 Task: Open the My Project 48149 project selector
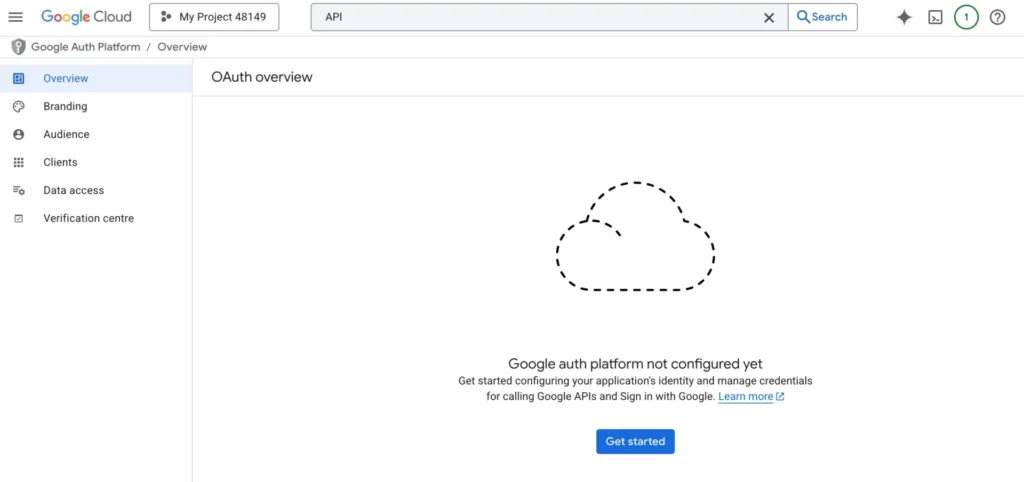coord(214,17)
